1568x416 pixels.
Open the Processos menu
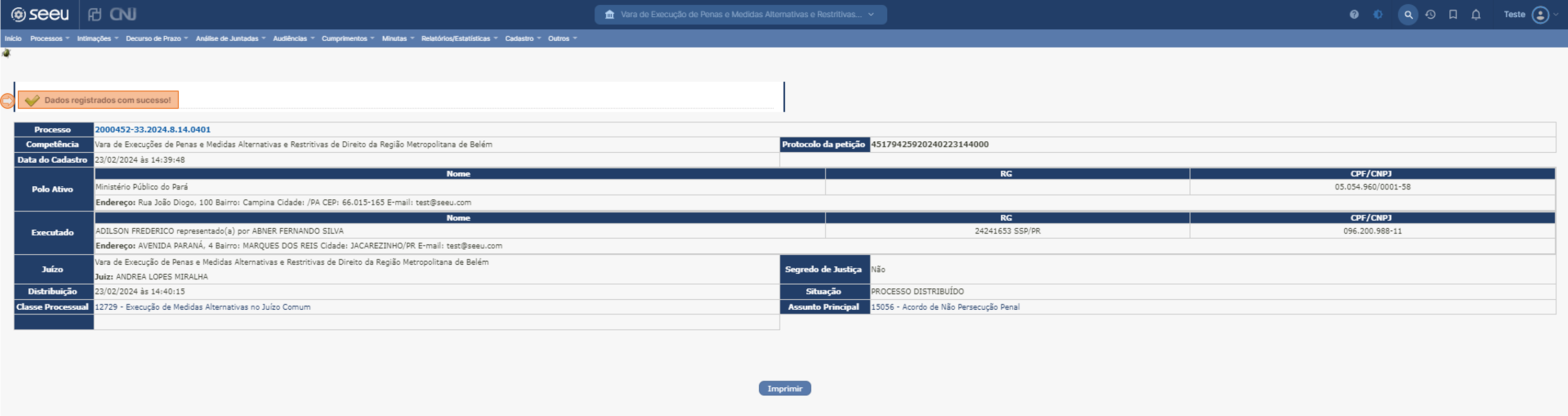coord(50,38)
